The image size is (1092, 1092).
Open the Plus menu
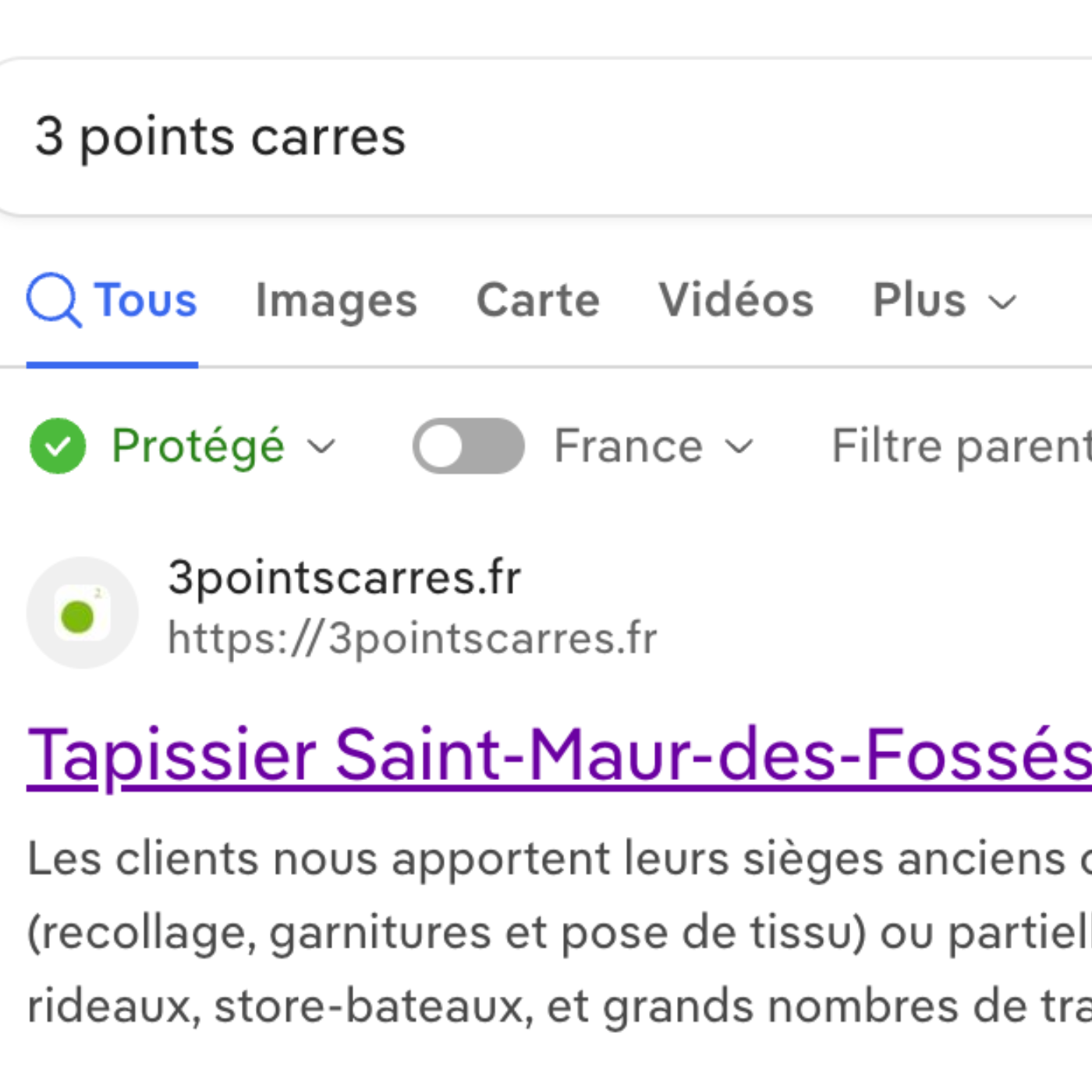(920, 300)
